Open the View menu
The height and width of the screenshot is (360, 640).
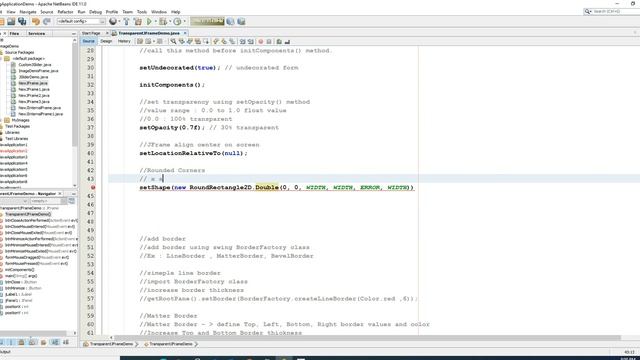pyautogui.click(x=11, y=12)
